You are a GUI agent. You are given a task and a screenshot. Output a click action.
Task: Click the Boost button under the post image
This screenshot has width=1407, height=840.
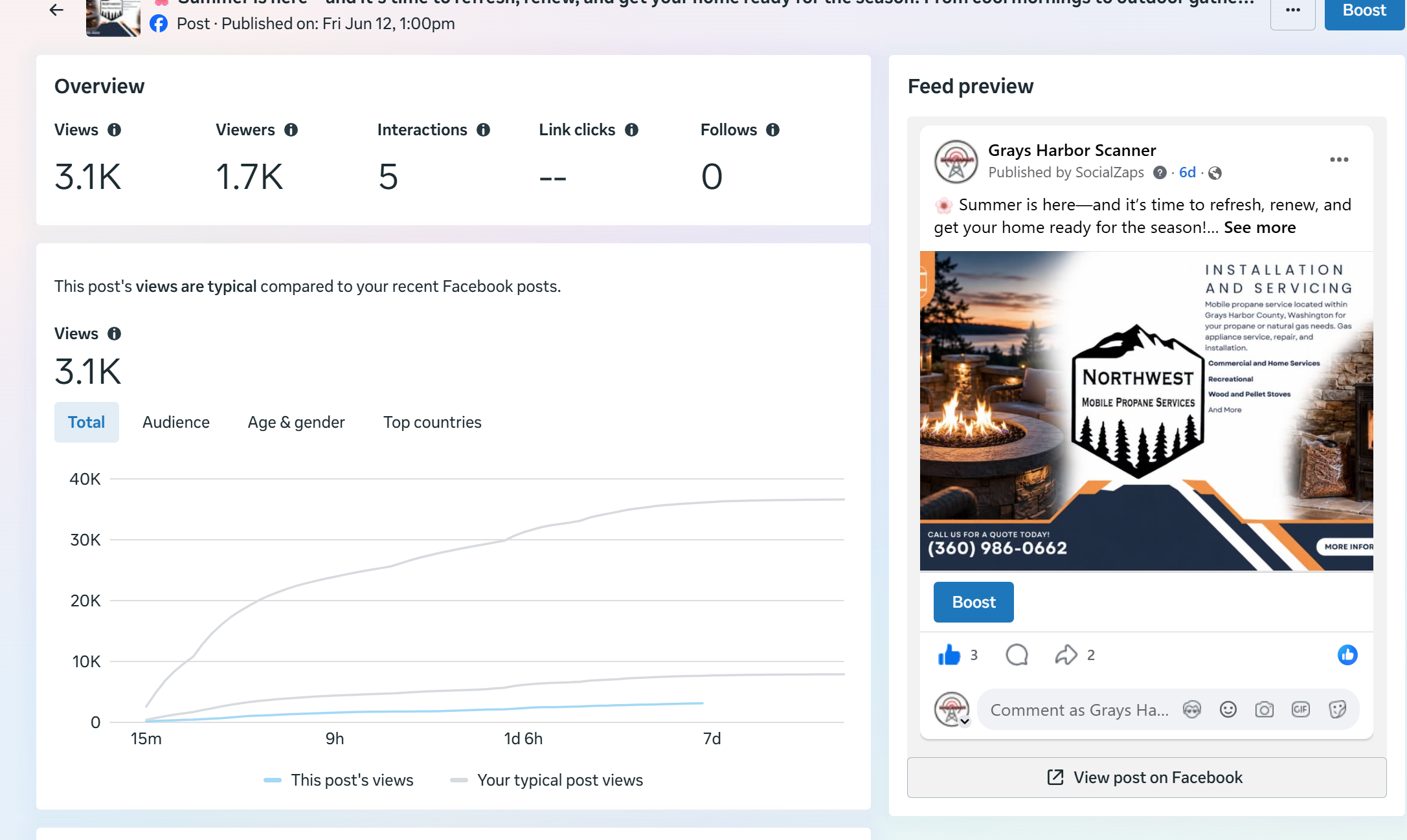(x=974, y=602)
